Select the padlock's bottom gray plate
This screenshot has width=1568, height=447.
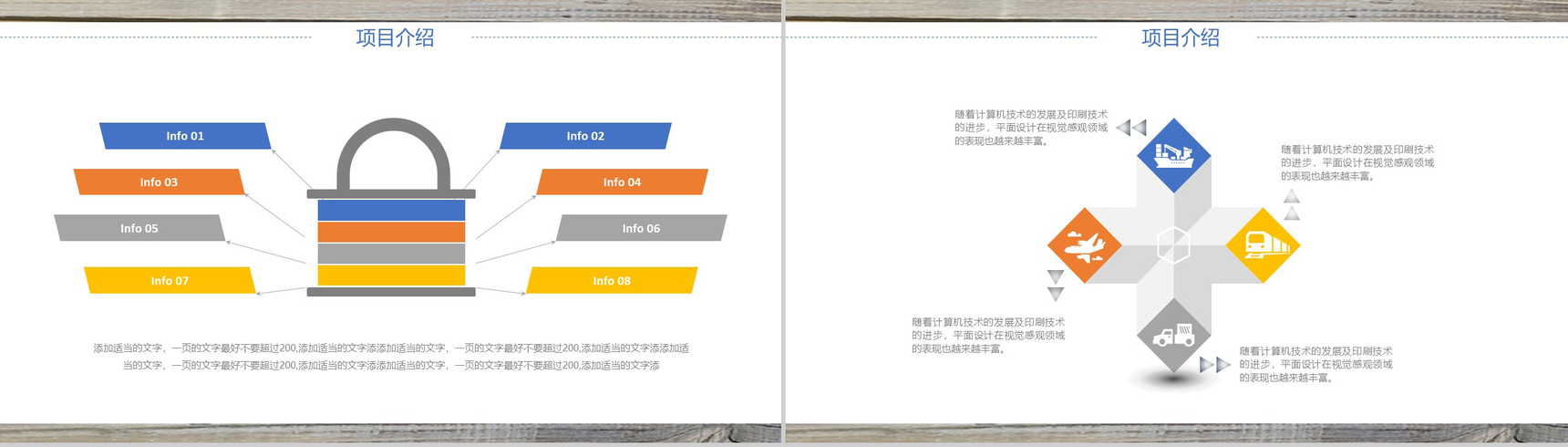coord(391,292)
